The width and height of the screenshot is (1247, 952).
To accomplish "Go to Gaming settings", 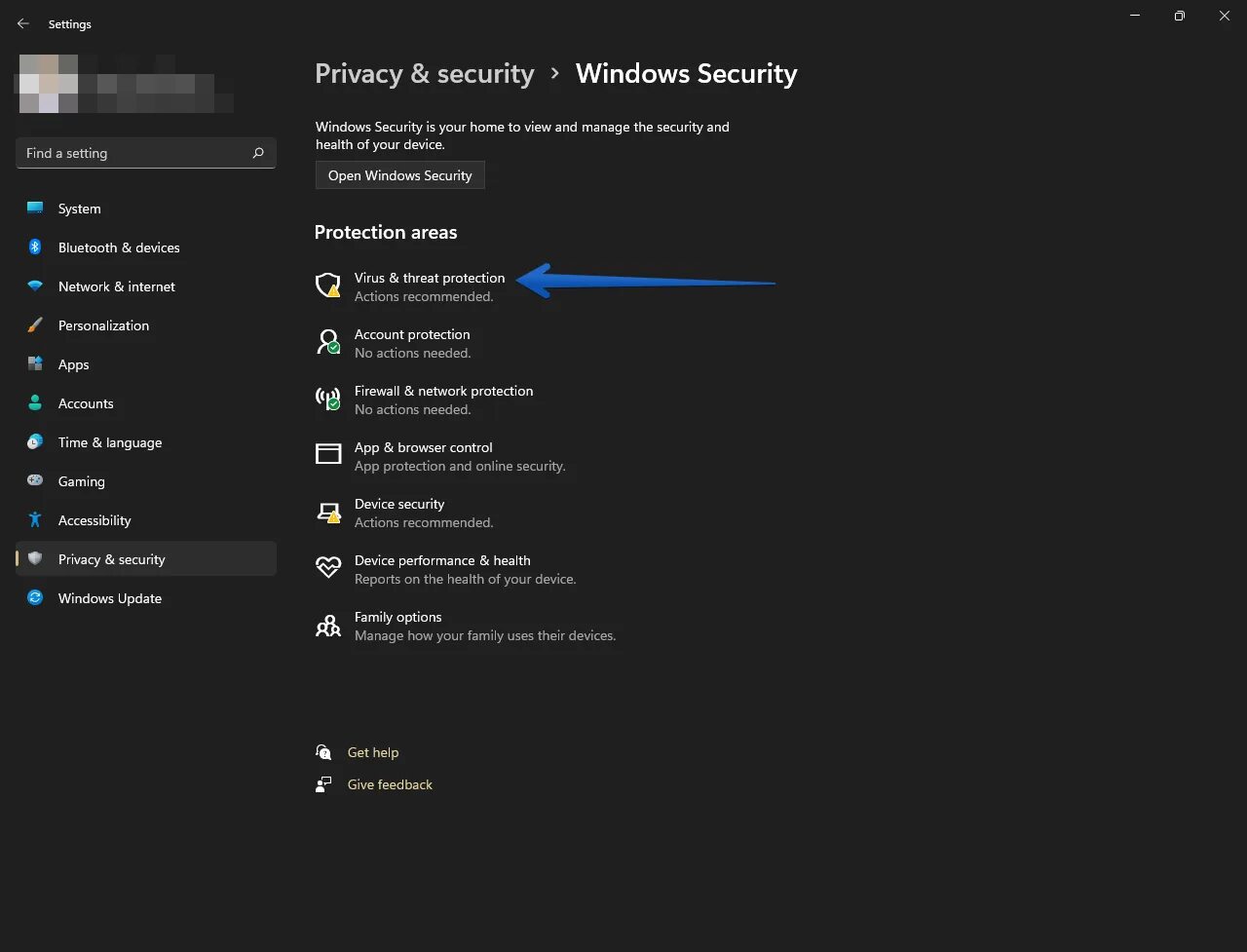I will (146, 481).
